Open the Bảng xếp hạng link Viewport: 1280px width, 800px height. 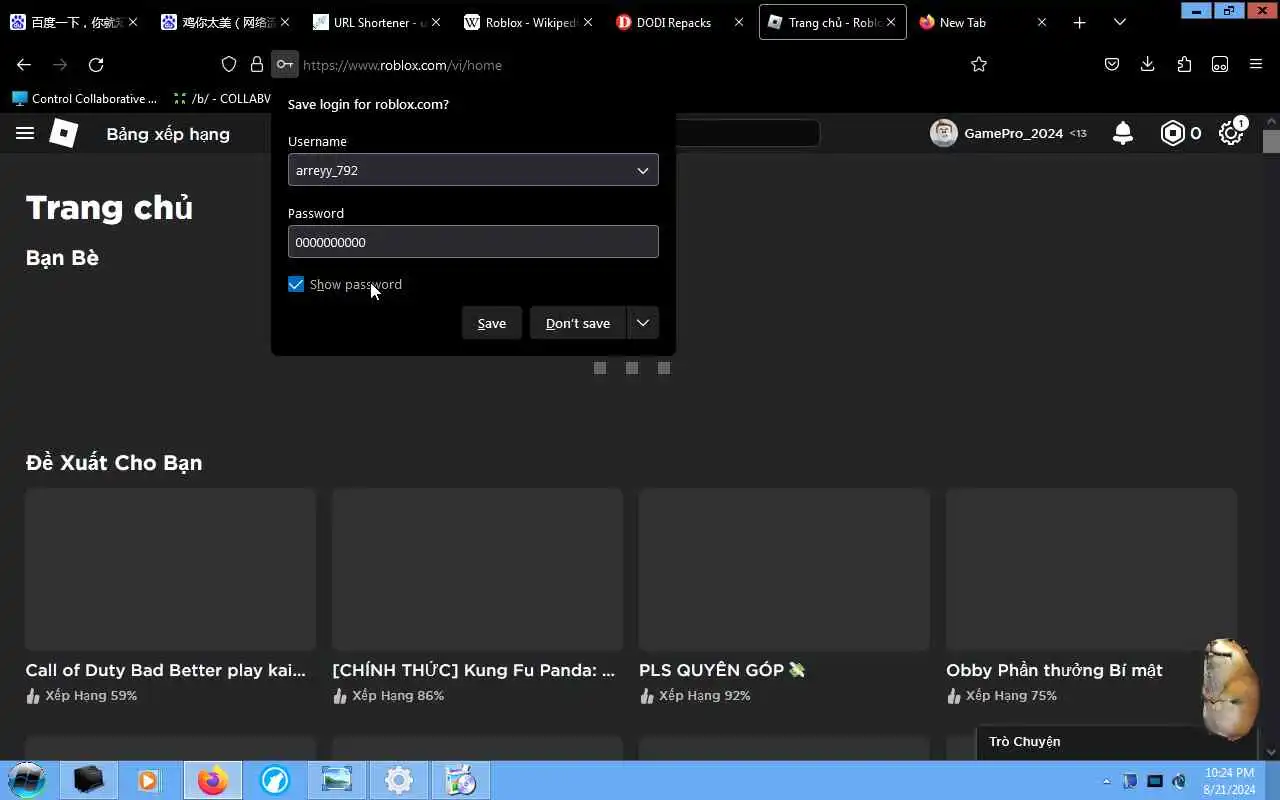168,134
